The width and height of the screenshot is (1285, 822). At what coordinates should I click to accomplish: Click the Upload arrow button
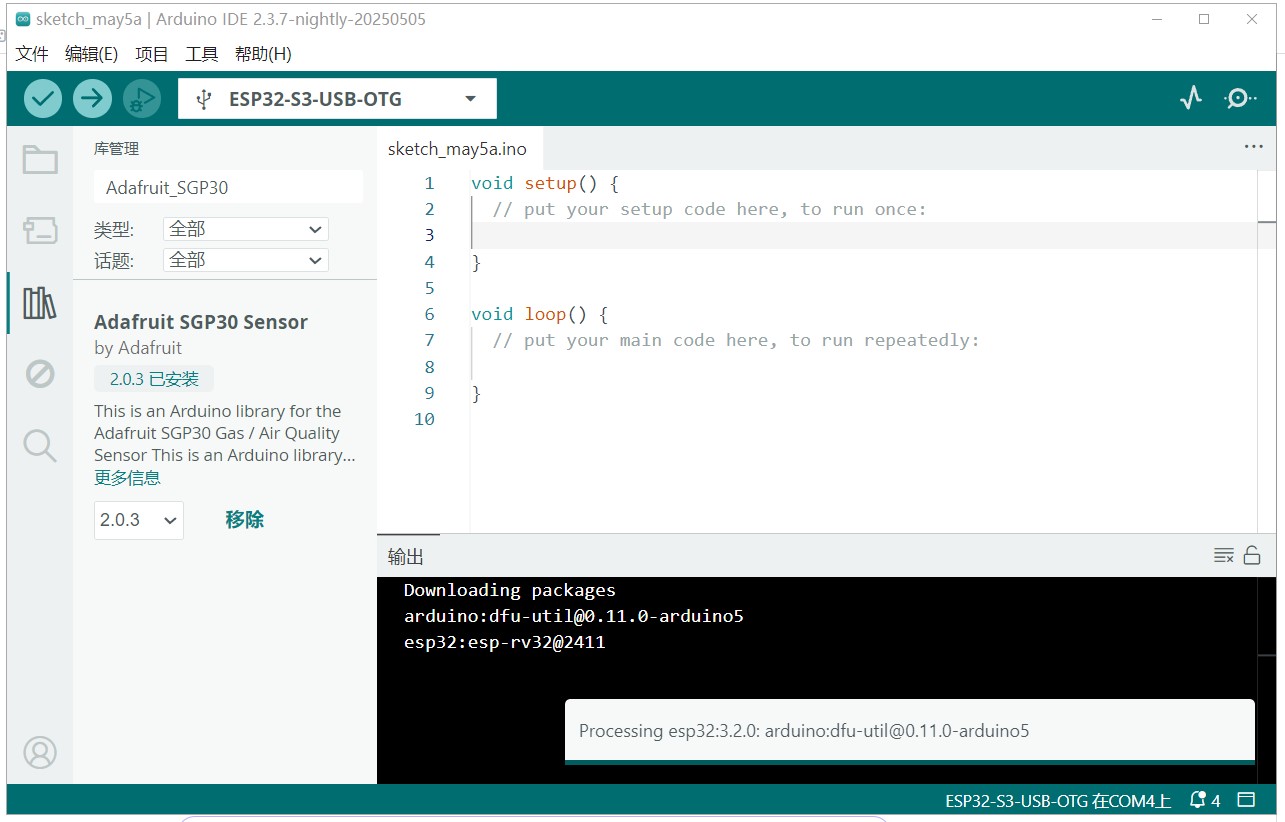pyautogui.click(x=93, y=98)
